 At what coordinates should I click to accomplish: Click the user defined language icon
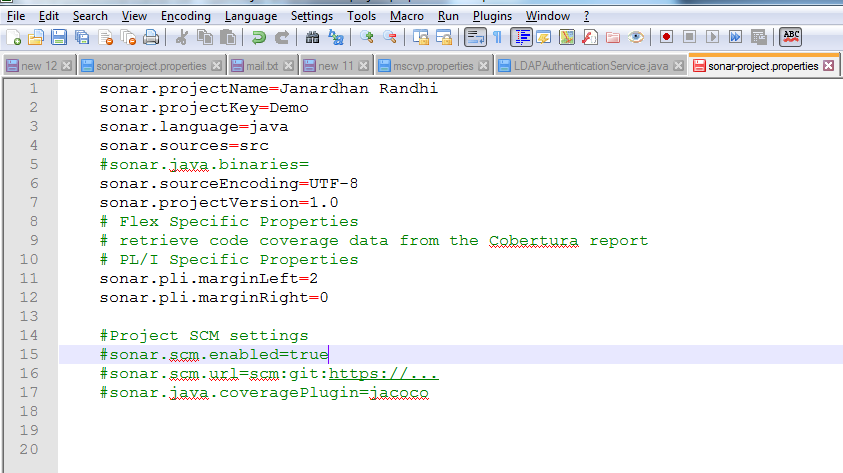(544, 37)
